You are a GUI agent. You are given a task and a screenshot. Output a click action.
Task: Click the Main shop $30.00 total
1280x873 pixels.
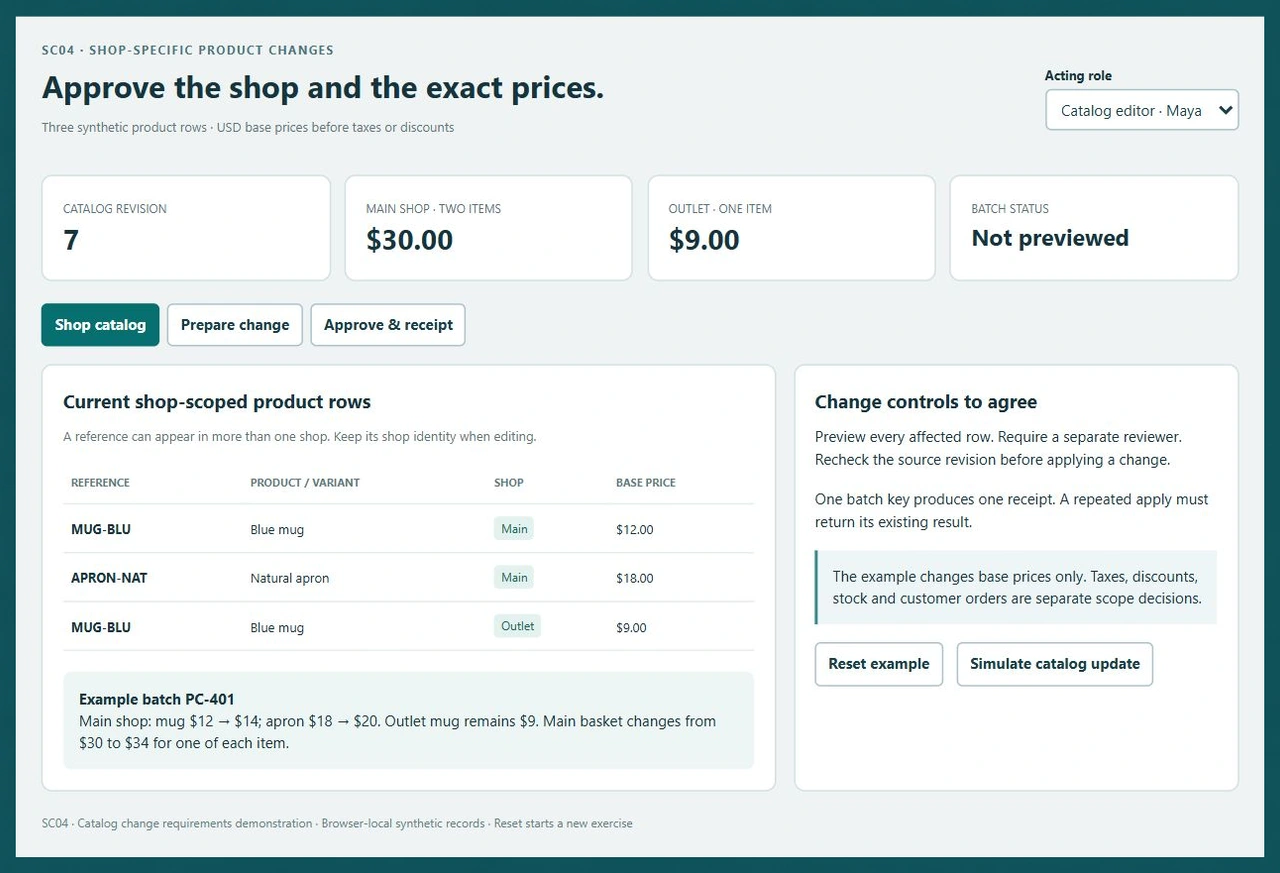pyautogui.click(x=409, y=240)
